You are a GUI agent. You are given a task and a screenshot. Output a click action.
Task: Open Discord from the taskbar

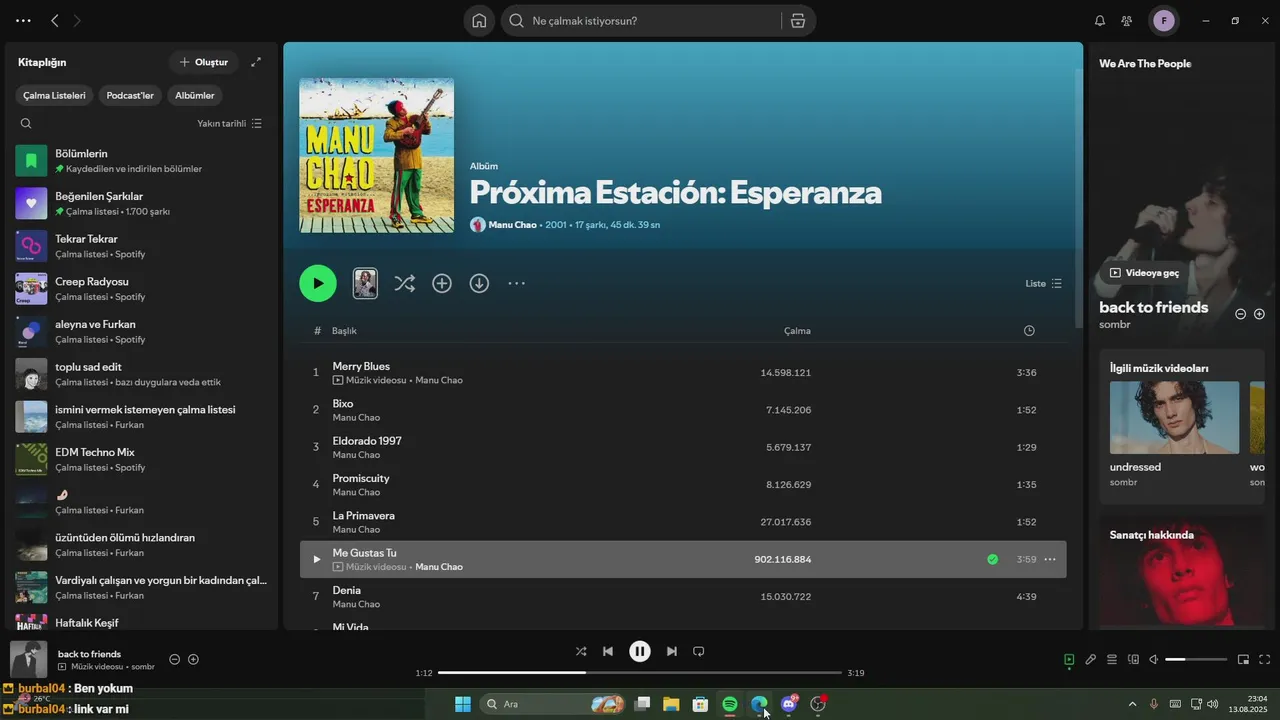pos(789,704)
